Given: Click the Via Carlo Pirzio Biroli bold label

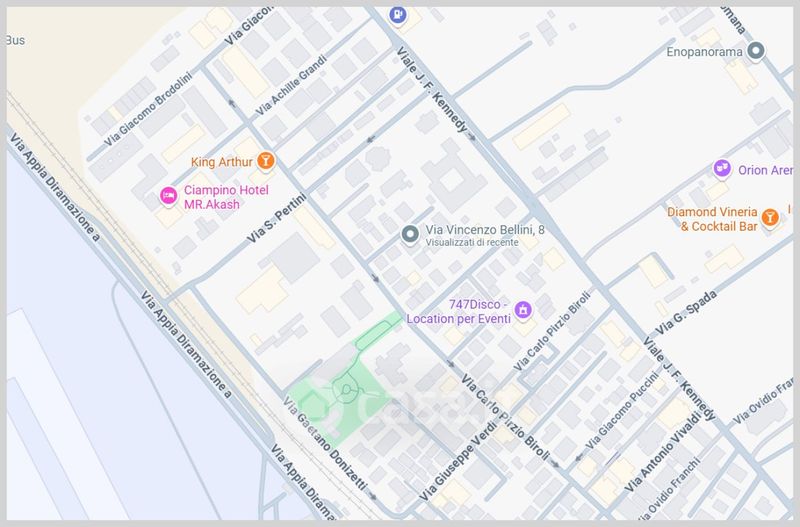Looking at the screenshot, I should [505, 417].
